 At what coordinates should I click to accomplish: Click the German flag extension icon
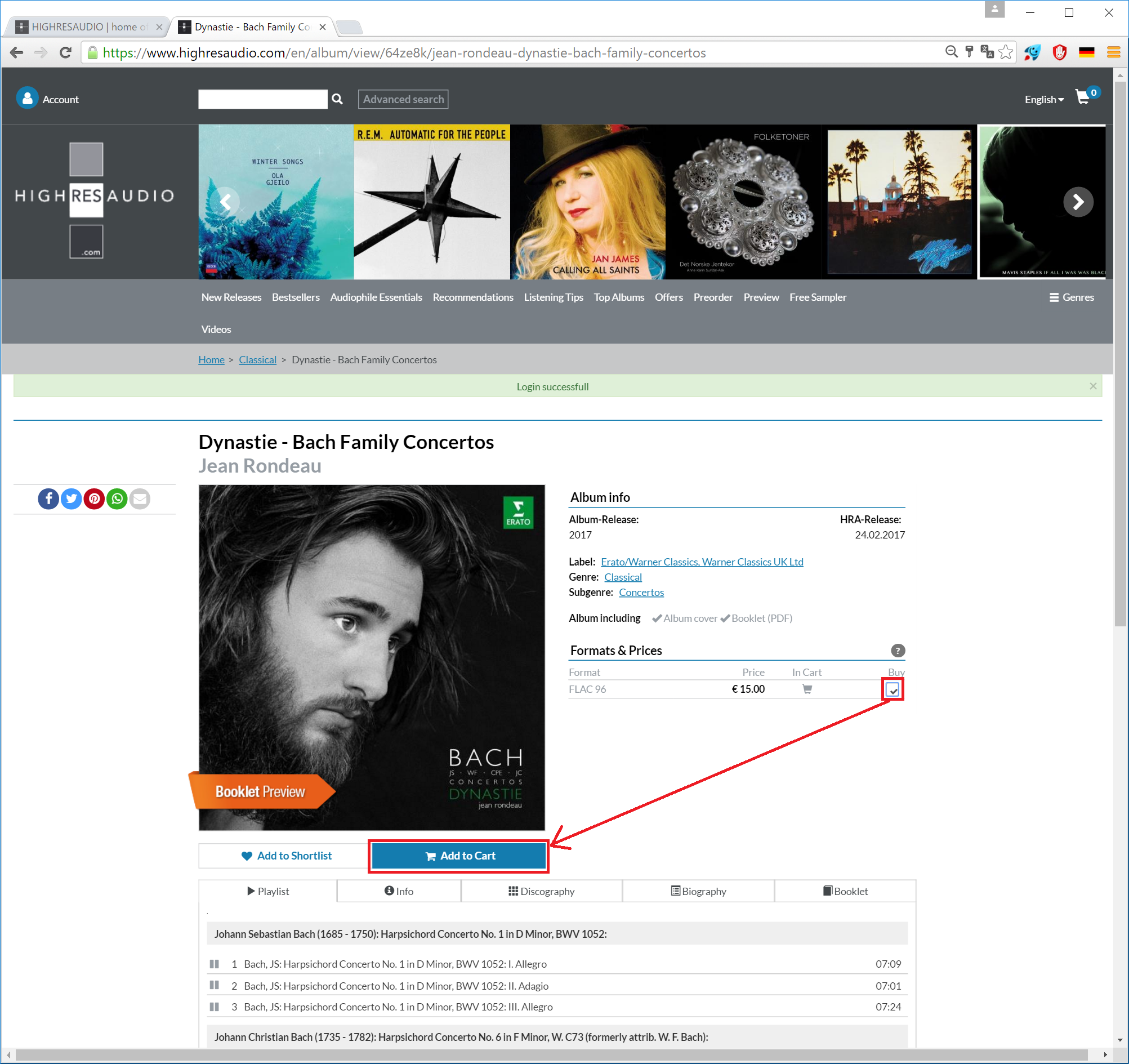(1086, 53)
